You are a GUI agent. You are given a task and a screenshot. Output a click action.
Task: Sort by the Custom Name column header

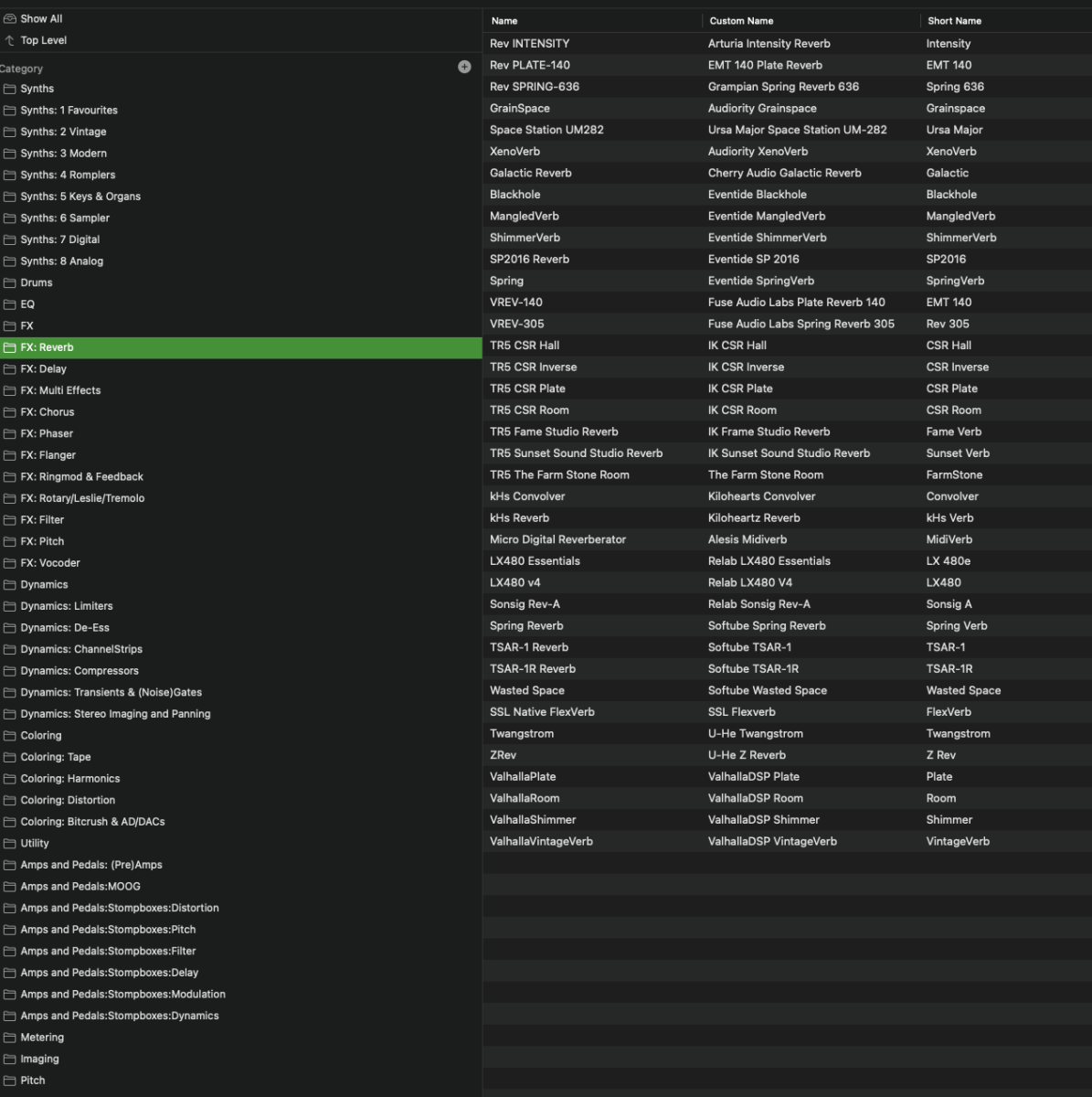[741, 21]
